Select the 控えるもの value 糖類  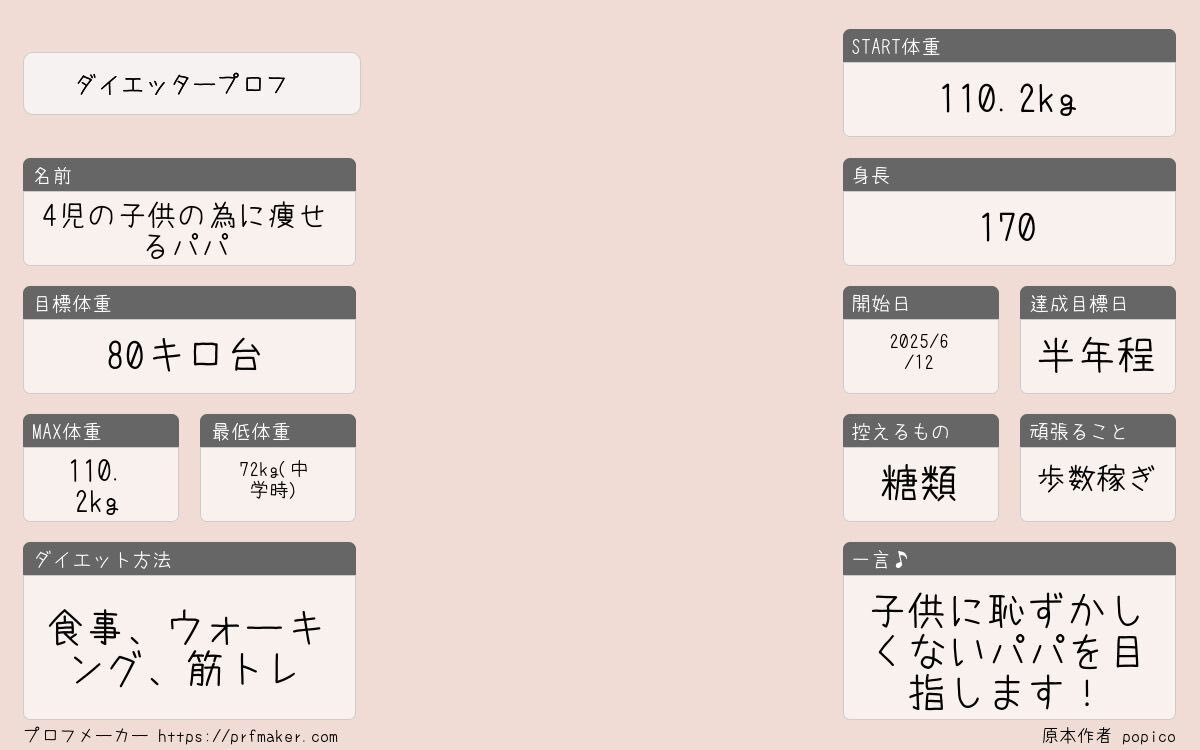(921, 485)
